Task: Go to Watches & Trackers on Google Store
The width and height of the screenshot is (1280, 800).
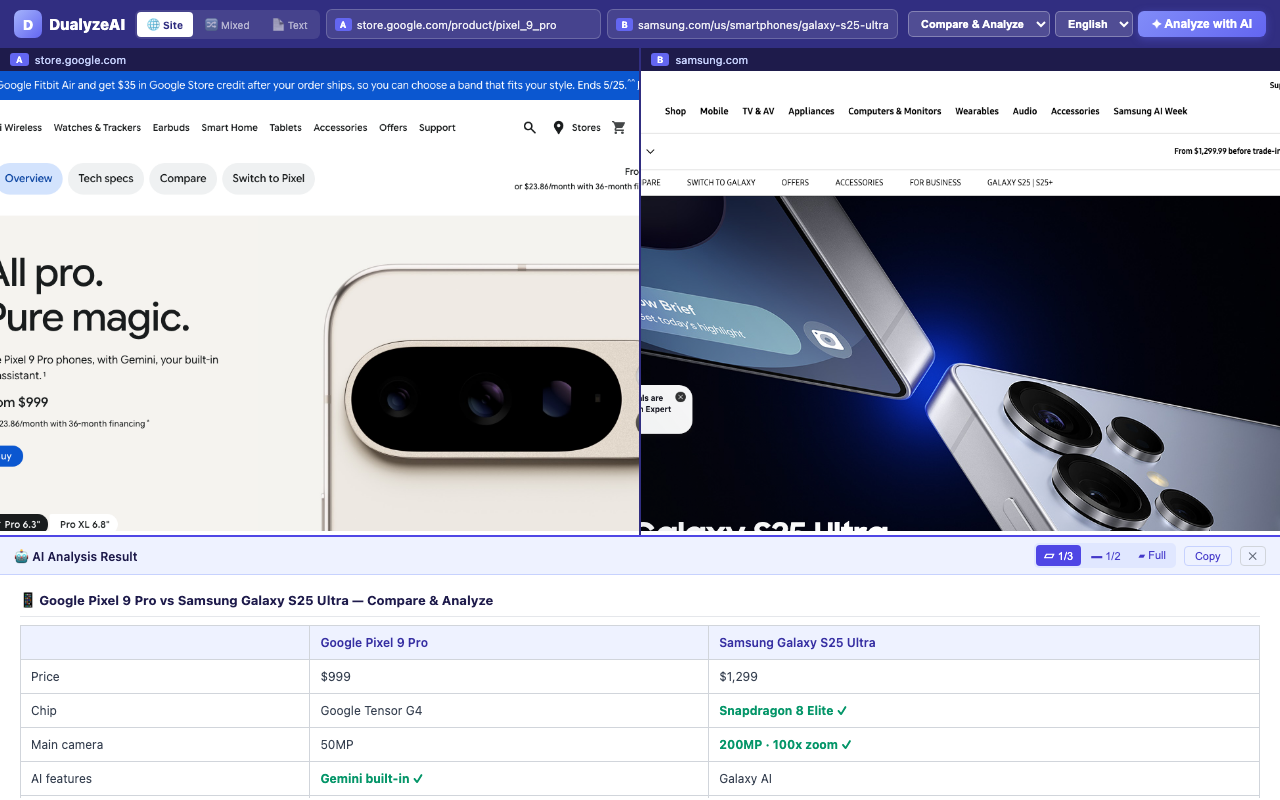Action: click(x=97, y=128)
